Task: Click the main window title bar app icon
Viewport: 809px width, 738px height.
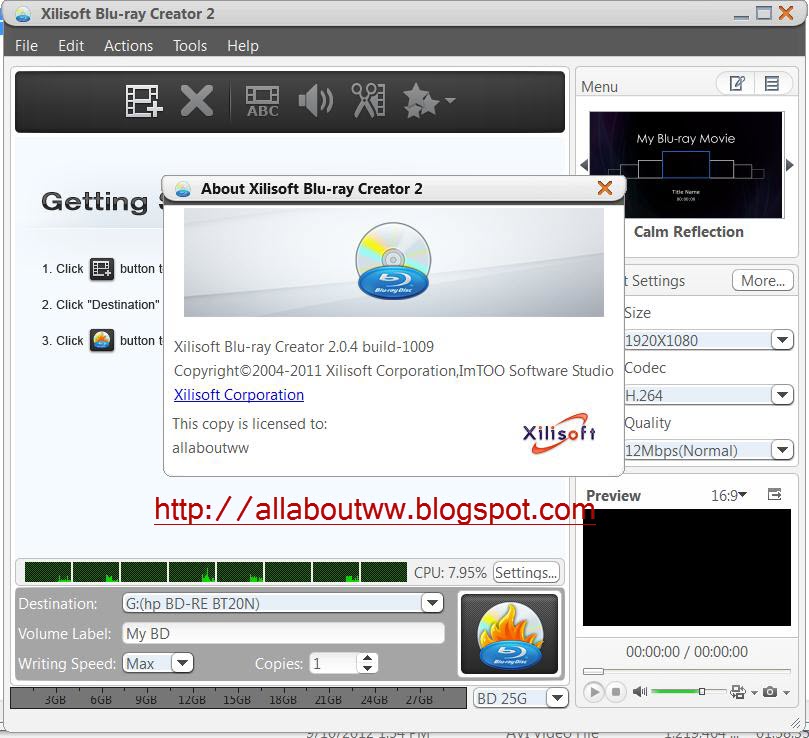Action: 23,14
